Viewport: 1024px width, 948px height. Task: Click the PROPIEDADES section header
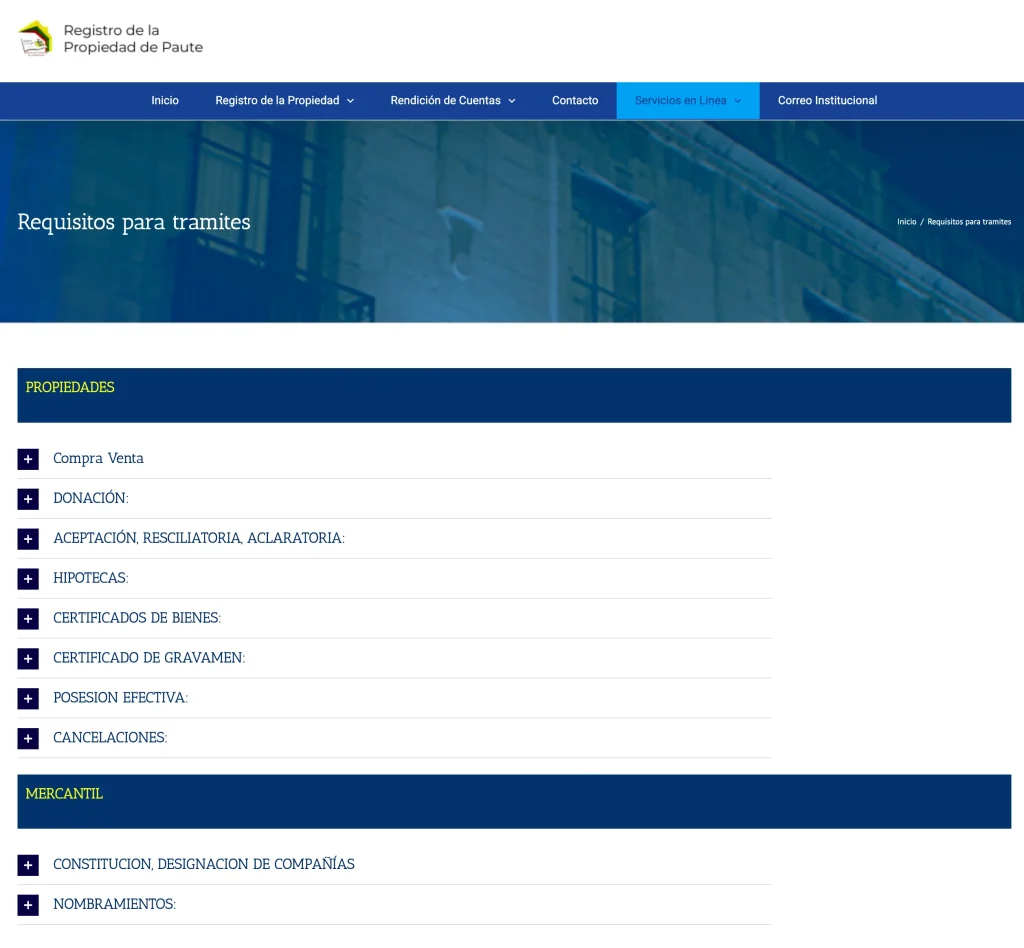pyautogui.click(x=70, y=388)
